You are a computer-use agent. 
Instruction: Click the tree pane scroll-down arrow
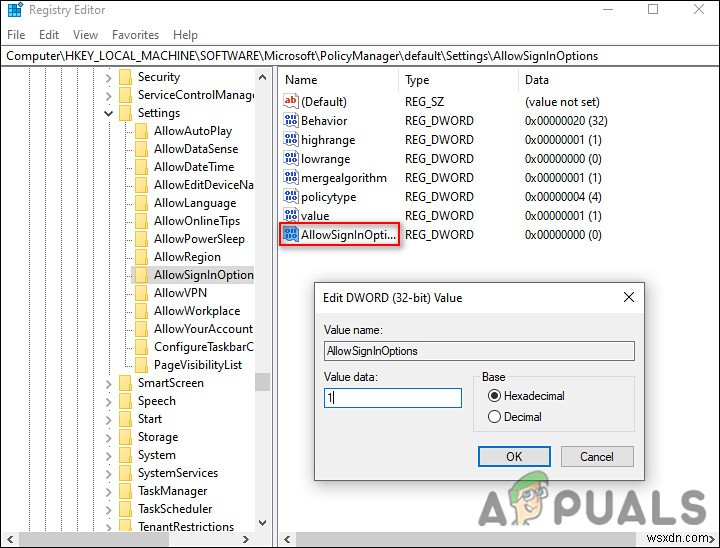[262, 523]
